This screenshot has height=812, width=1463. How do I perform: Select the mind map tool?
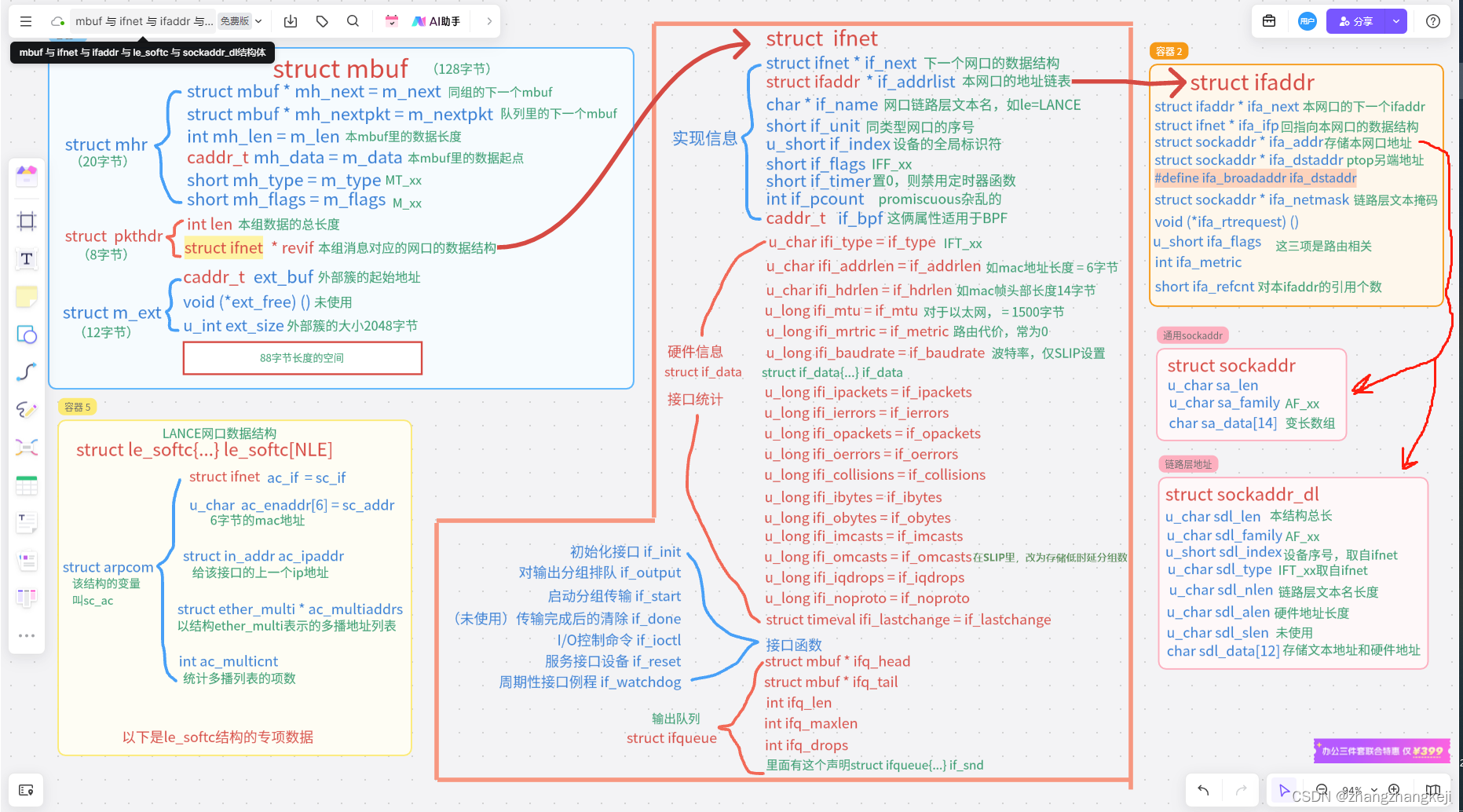[27, 448]
